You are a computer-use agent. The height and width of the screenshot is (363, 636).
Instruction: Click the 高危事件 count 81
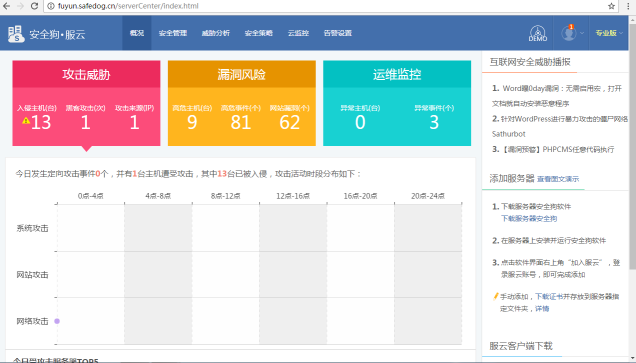(x=241, y=122)
